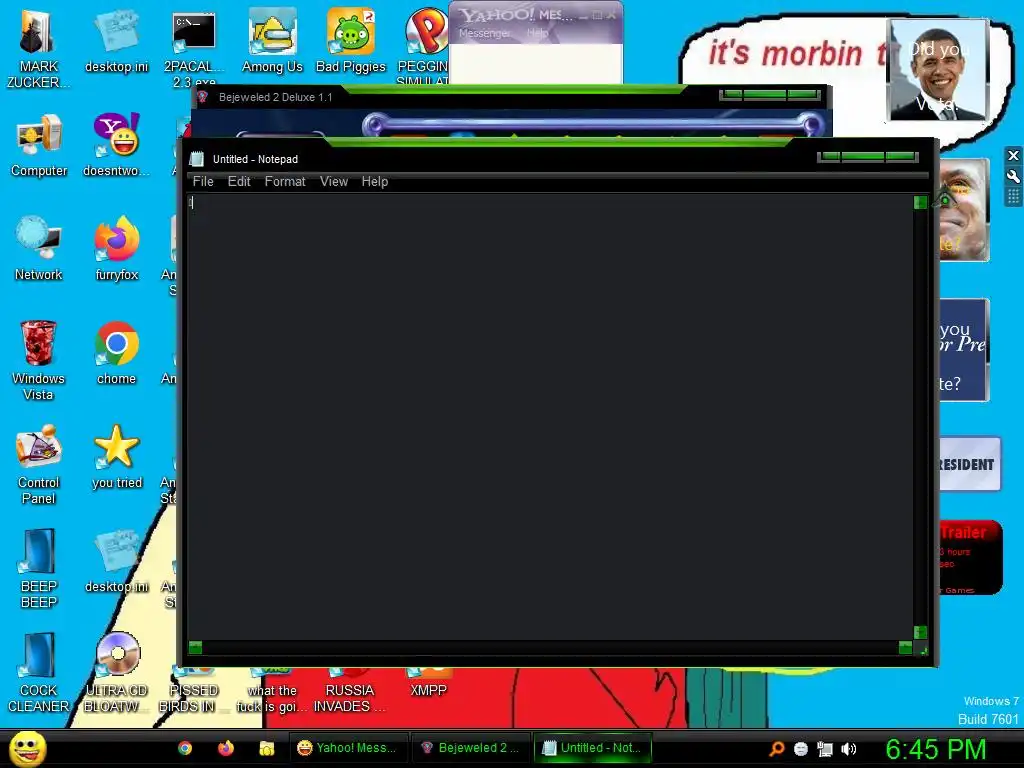The width and height of the screenshot is (1024, 768).
Task: Open the Windows Vista recycle bin icon
Action: (x=38, y=361)
